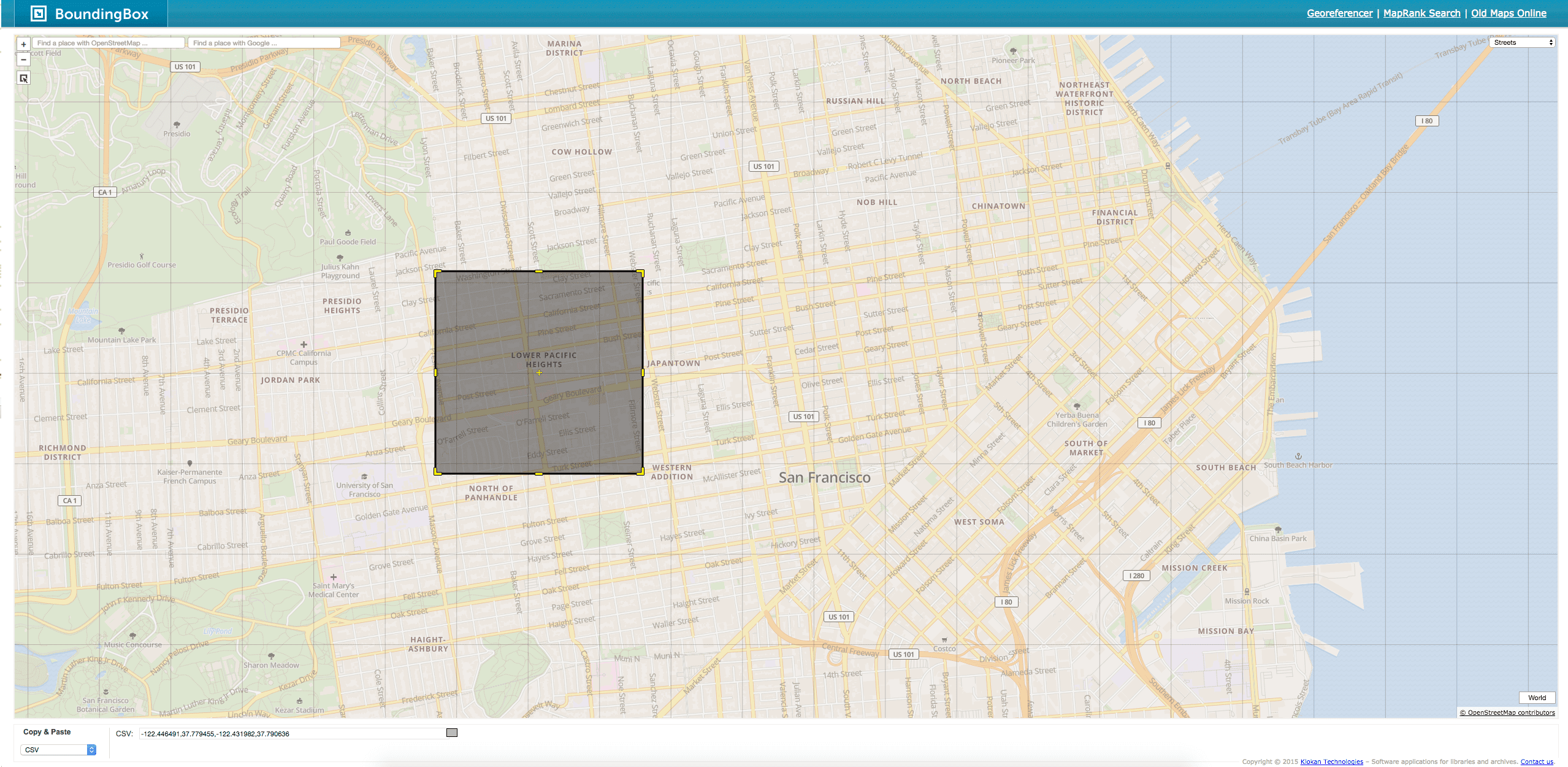Click the World button on the map
1568x767 pixels.
[1537, 698]
